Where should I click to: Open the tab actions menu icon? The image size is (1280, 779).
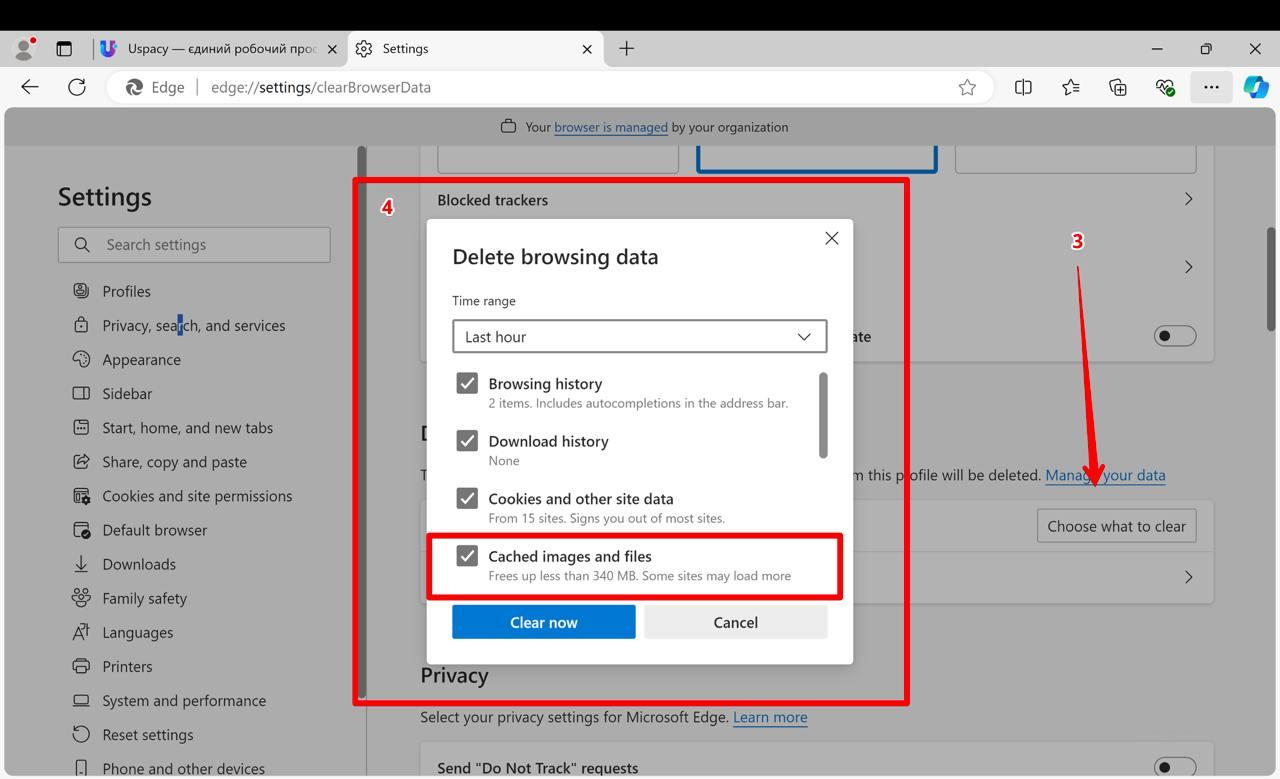pos(64,48)
